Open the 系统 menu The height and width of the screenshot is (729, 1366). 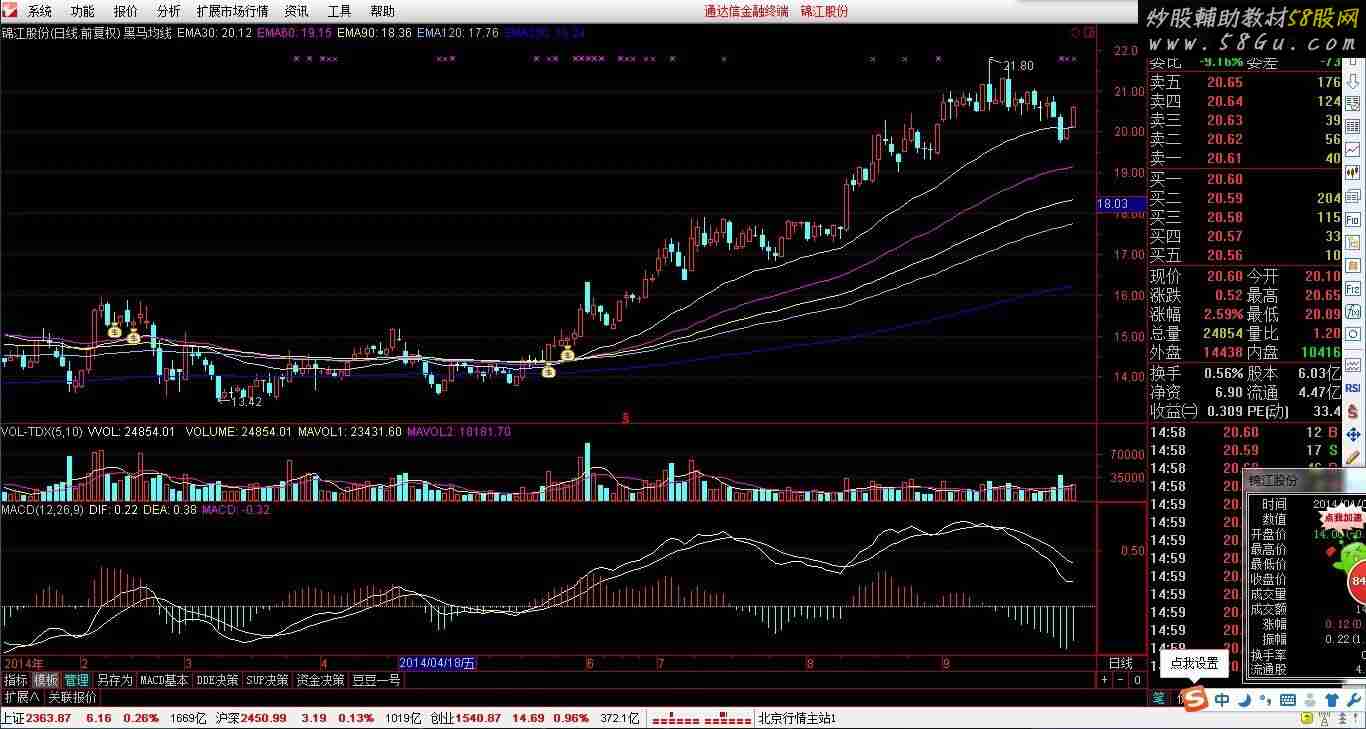click(x=40, y=11)
